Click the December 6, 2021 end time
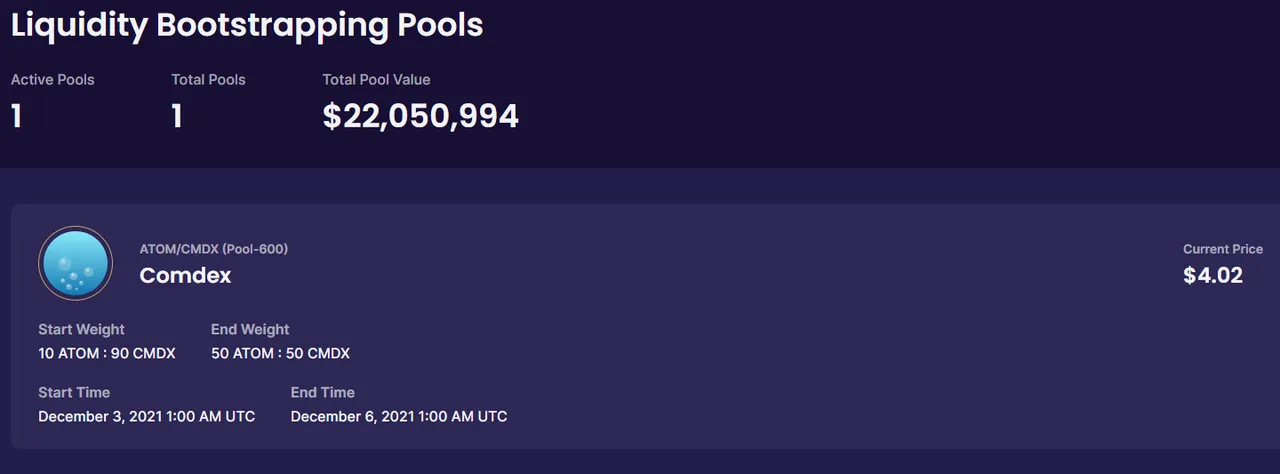The width and height of the screenshot is (1280, 474). pyautogui.click(x=399, y=416)
